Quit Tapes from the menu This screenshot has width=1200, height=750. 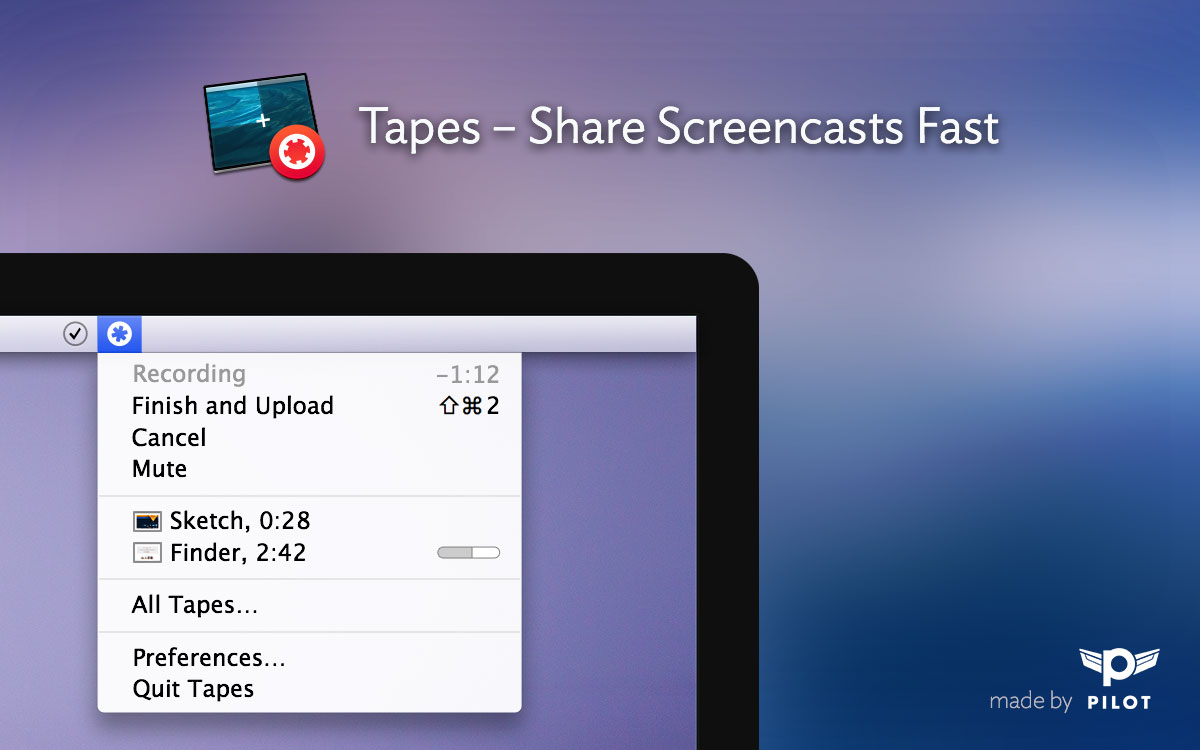click(309, 689)
